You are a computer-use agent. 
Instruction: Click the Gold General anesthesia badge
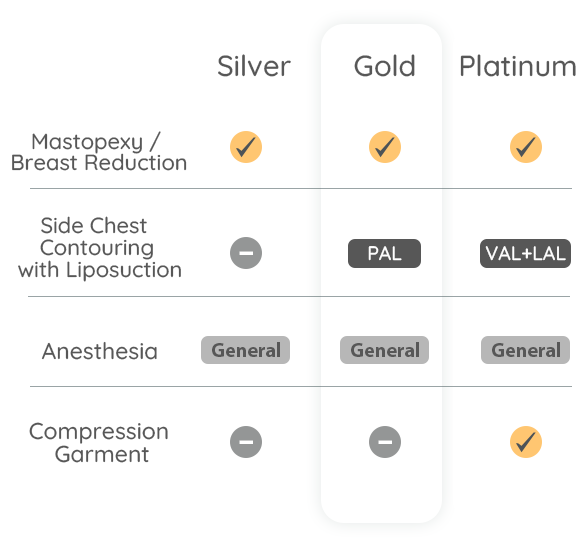point(384,350)
